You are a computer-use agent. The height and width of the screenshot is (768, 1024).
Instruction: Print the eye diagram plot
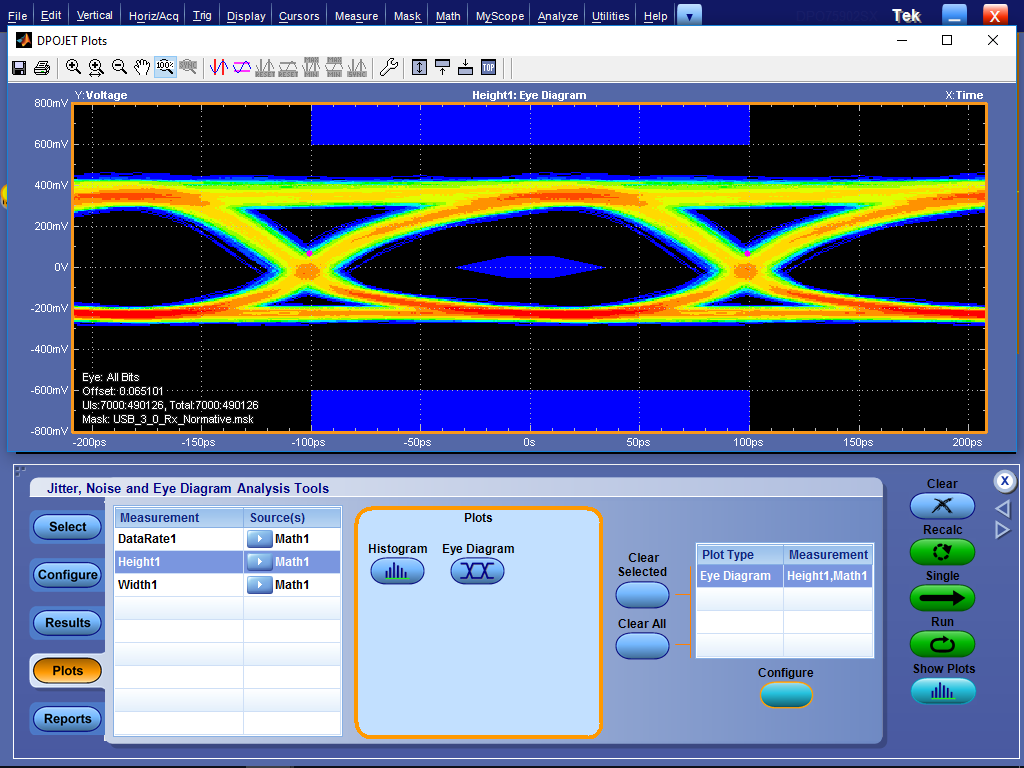coord(42,67)
